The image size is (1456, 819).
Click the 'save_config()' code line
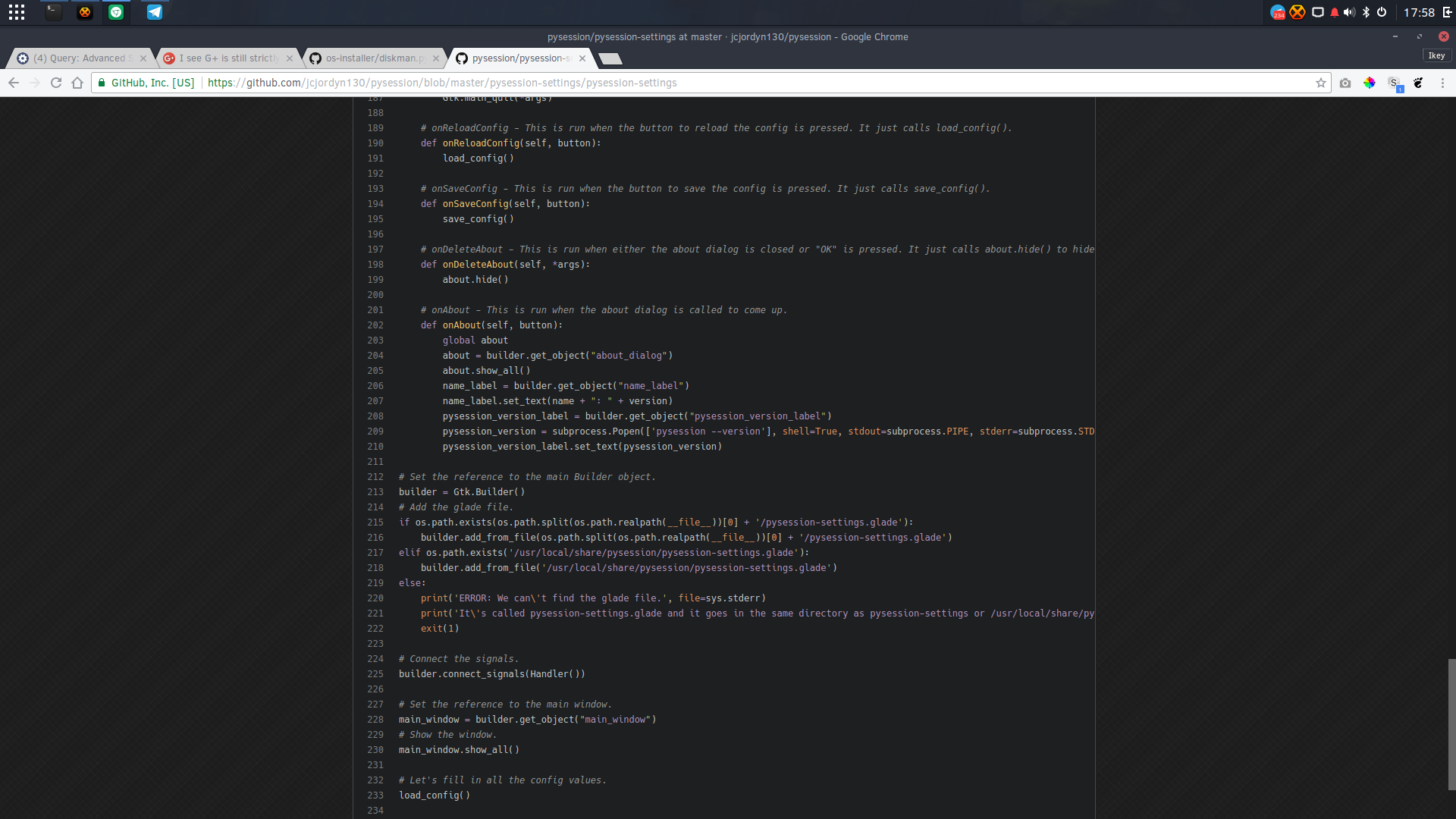[479, 219]
